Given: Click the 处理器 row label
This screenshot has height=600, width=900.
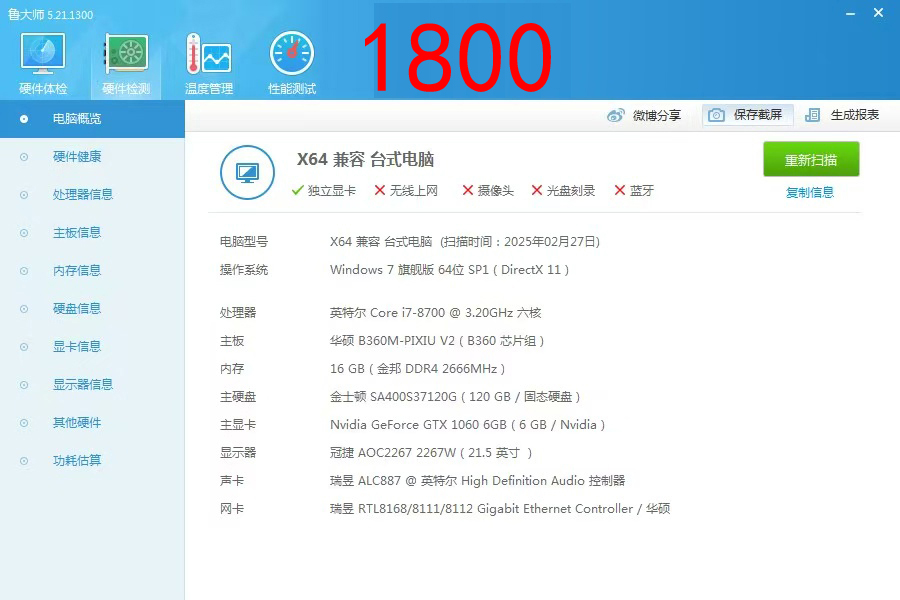Looking at the screenshot, I should 238,313.
